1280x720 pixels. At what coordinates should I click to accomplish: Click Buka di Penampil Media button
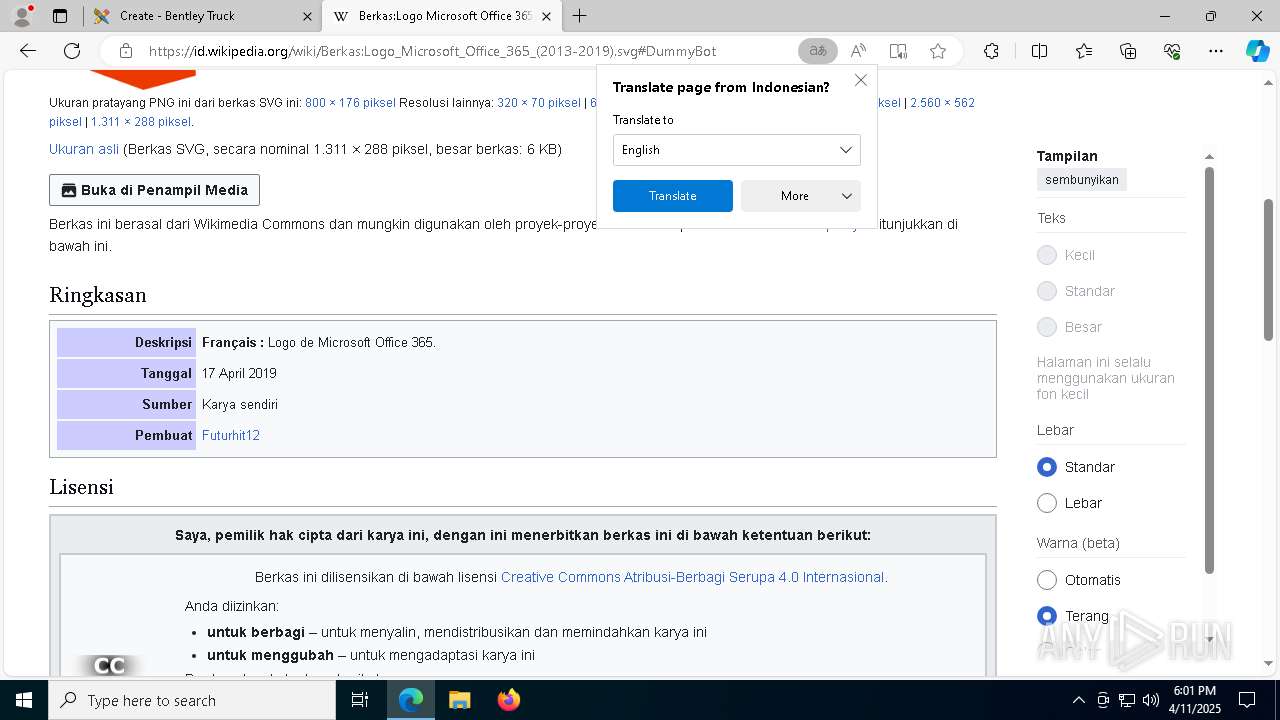click(x=154, y=190)
